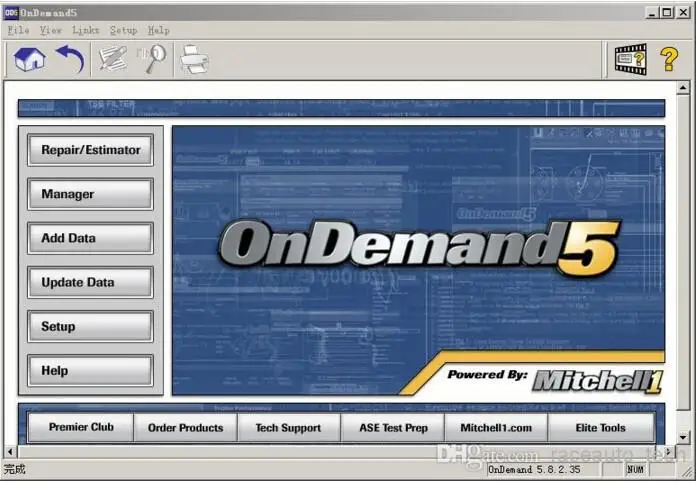Click the blue Back arrow icon
Image resolution: width=697 pixels, height=484 pixels.
(70, 58)
